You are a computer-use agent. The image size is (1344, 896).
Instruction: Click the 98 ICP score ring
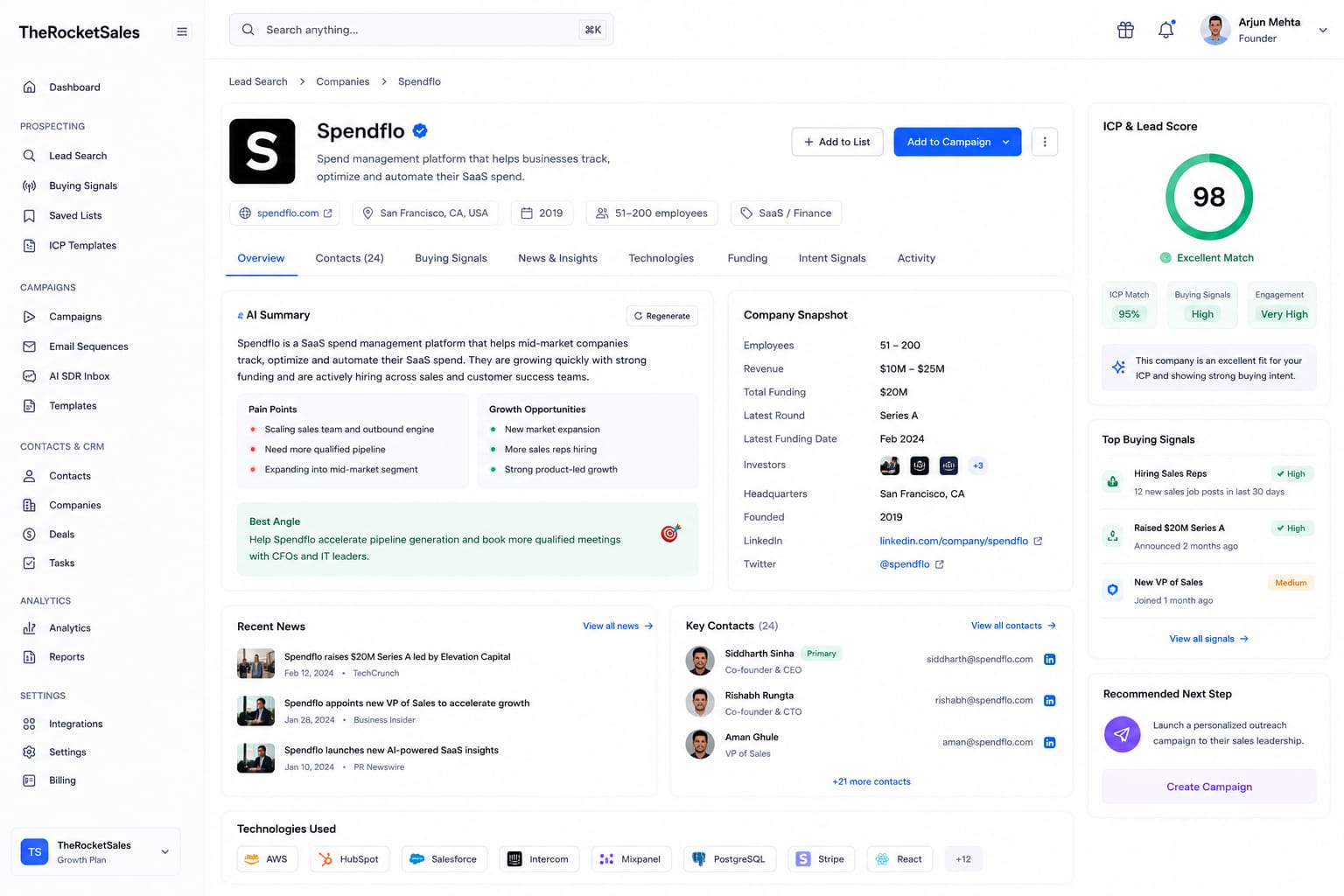click(1209, 197)
